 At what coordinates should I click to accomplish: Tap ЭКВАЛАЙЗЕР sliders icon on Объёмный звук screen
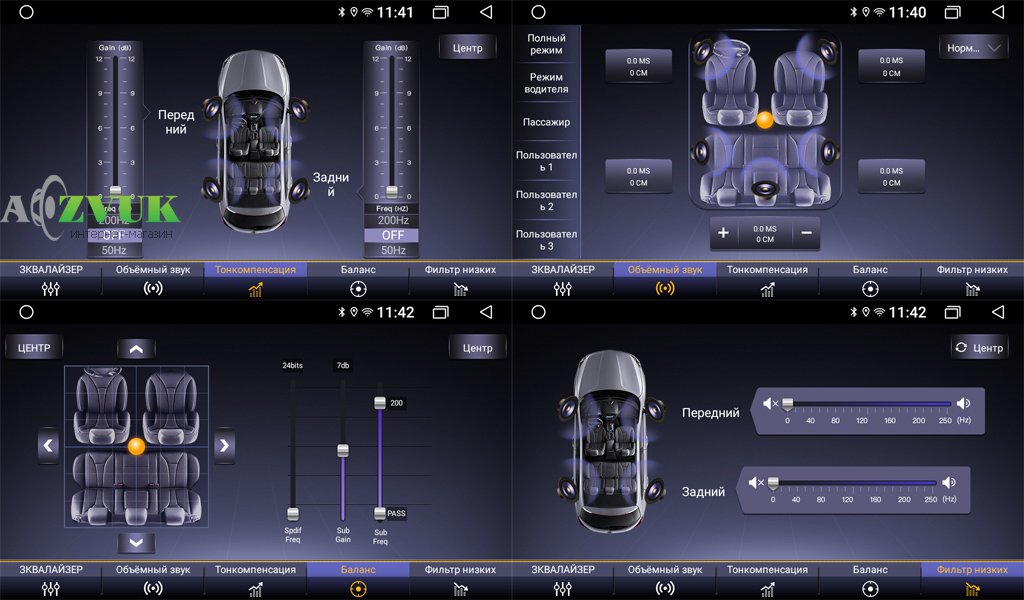point(562,289)
